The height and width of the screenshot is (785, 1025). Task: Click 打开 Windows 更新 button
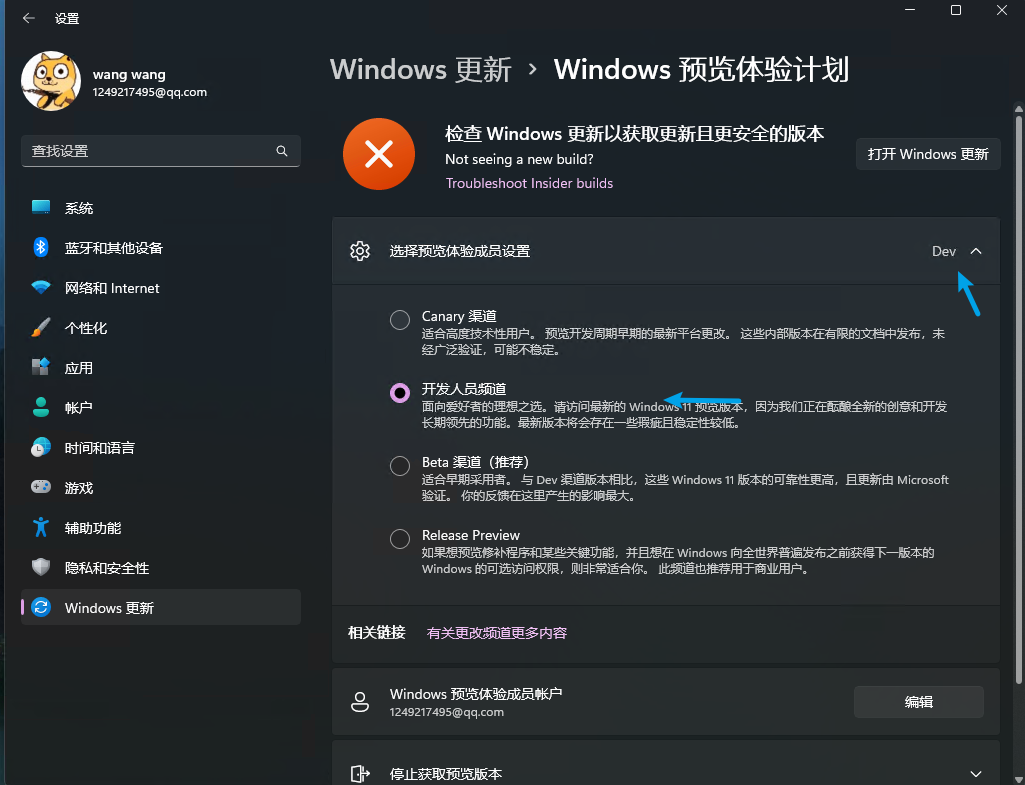pyautogui.click(x=928, y=154)
